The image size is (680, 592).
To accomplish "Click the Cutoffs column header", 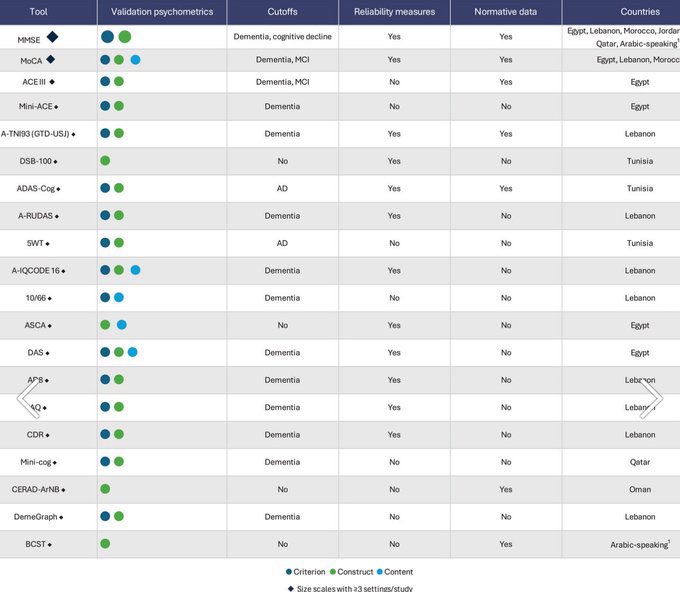I will [x=282, y=12].
